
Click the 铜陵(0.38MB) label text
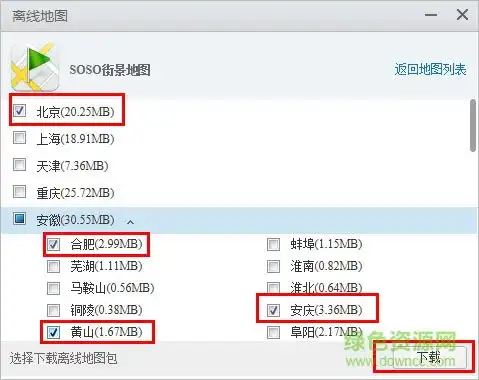coord(106,310)
